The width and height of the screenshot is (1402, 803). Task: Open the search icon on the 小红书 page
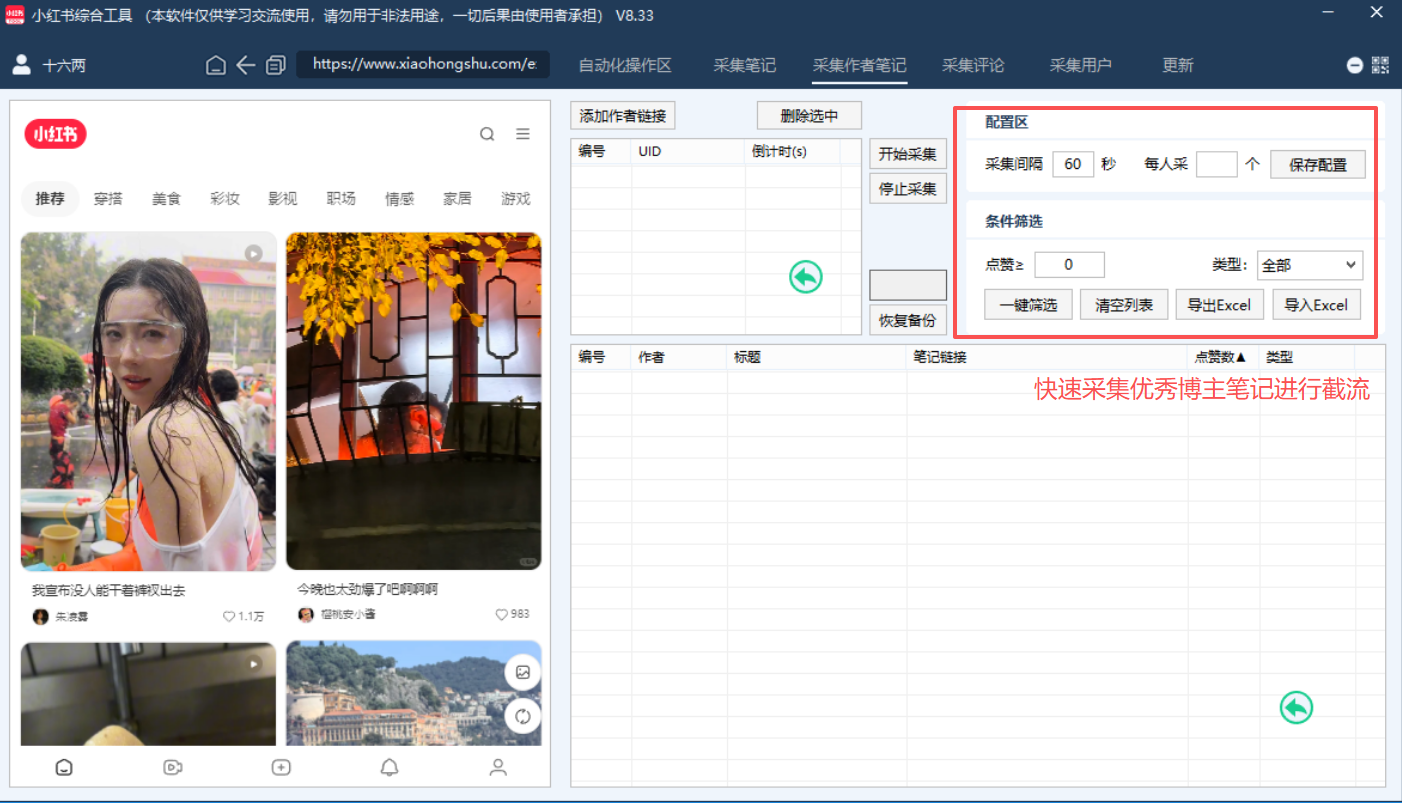[x=487, y=134]
